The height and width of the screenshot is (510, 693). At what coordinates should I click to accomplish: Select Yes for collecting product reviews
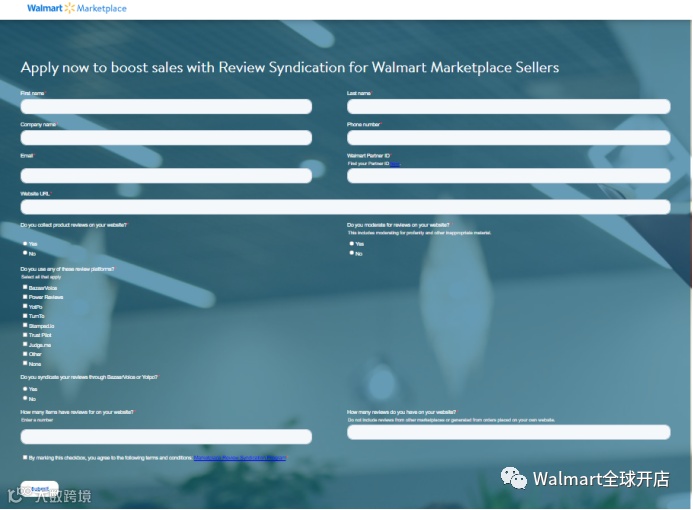[x=25, y=244]
